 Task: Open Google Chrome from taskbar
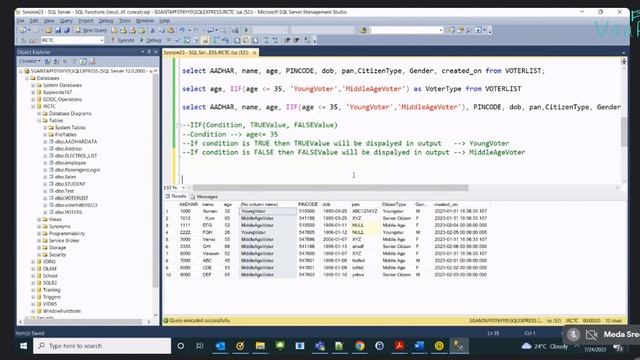[360, 346]
